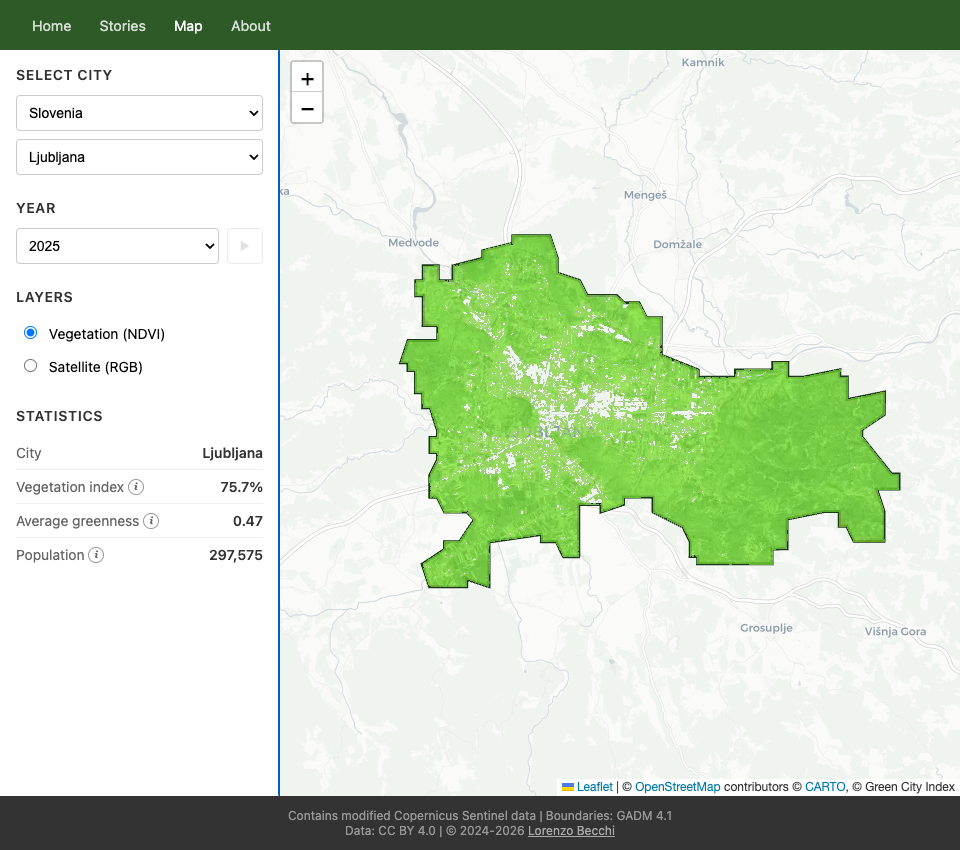This screenshot has width=960, height=850.
Task: Open the Average greenness info tooltip
Action: pyautogui.click(x=151, y=521)
